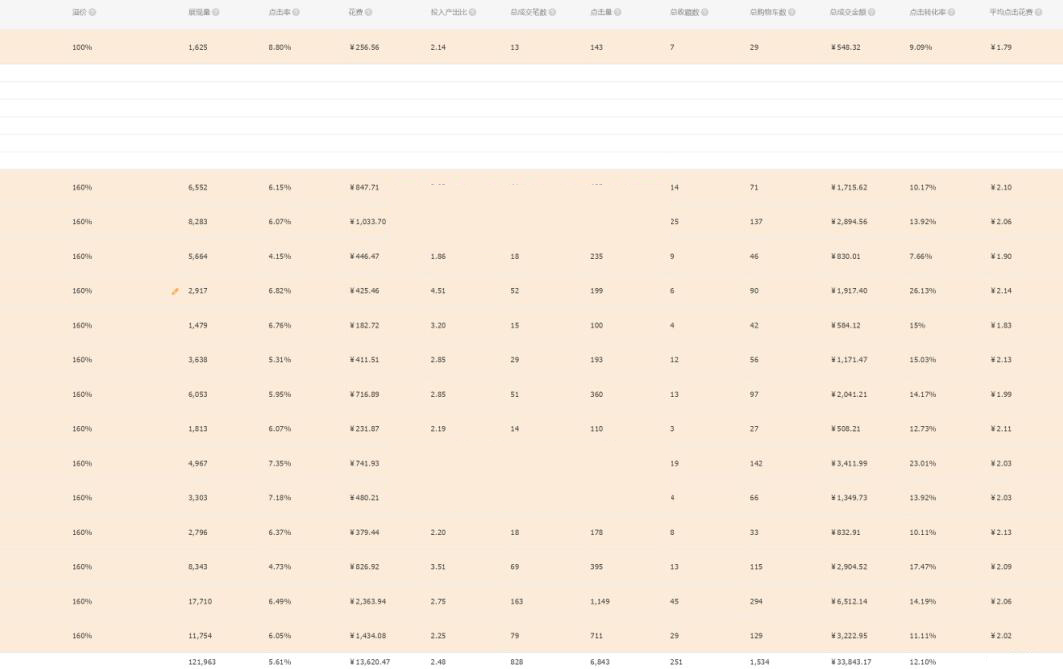Click the conversion rate 17.47%
Viewport: 1063px width, 669px height.
coord(923,567)
